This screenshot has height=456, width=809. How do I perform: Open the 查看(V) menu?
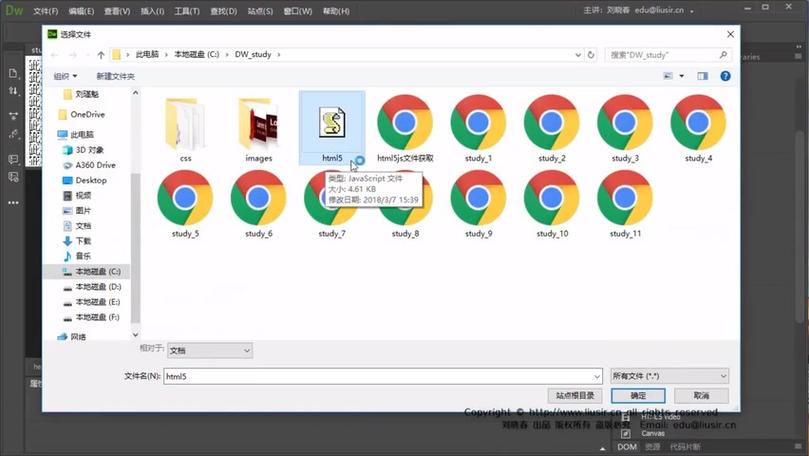(117, 11)
